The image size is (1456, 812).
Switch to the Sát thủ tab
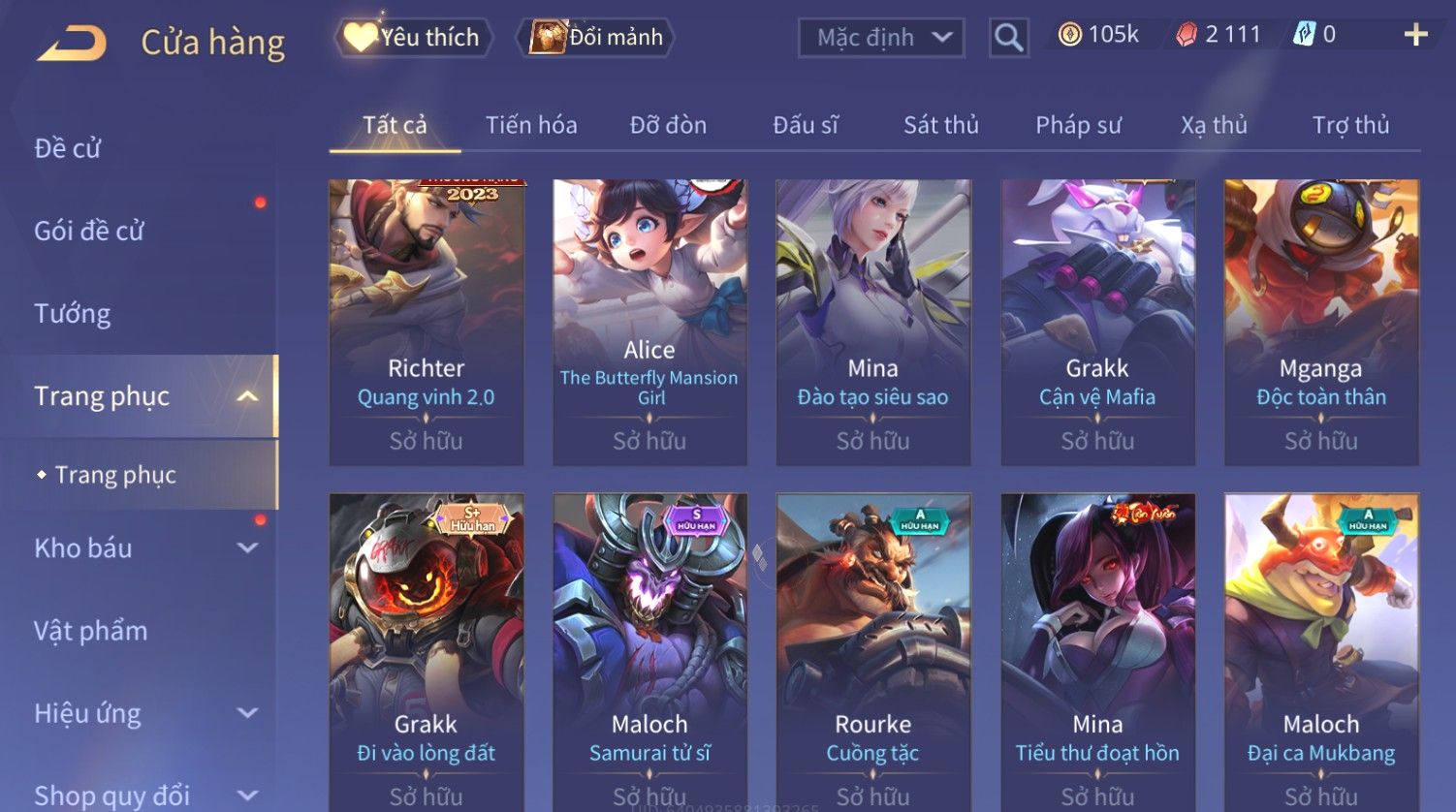tap(941, 125)
